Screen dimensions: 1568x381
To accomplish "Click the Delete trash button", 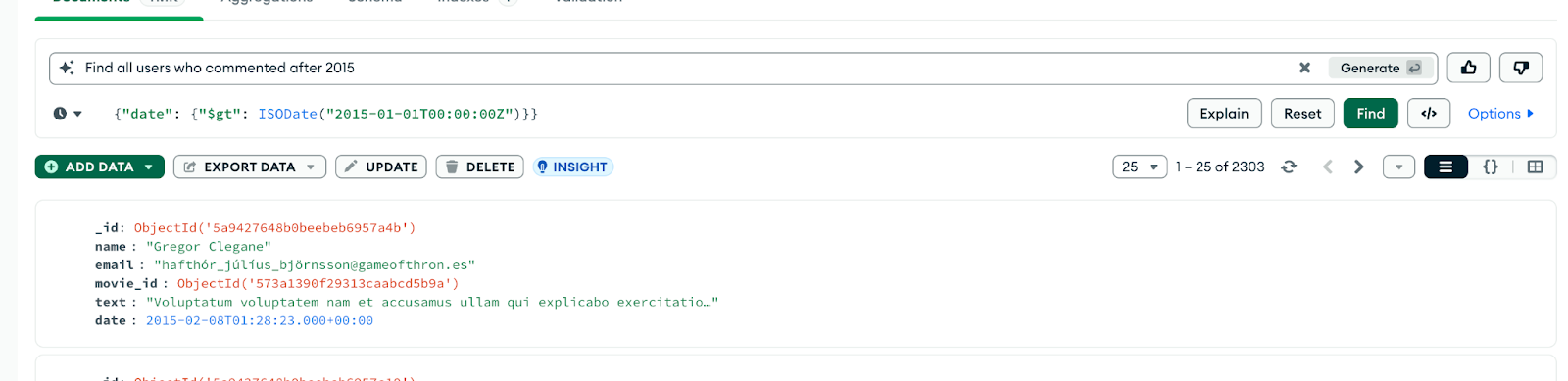I will pos(480,167).
